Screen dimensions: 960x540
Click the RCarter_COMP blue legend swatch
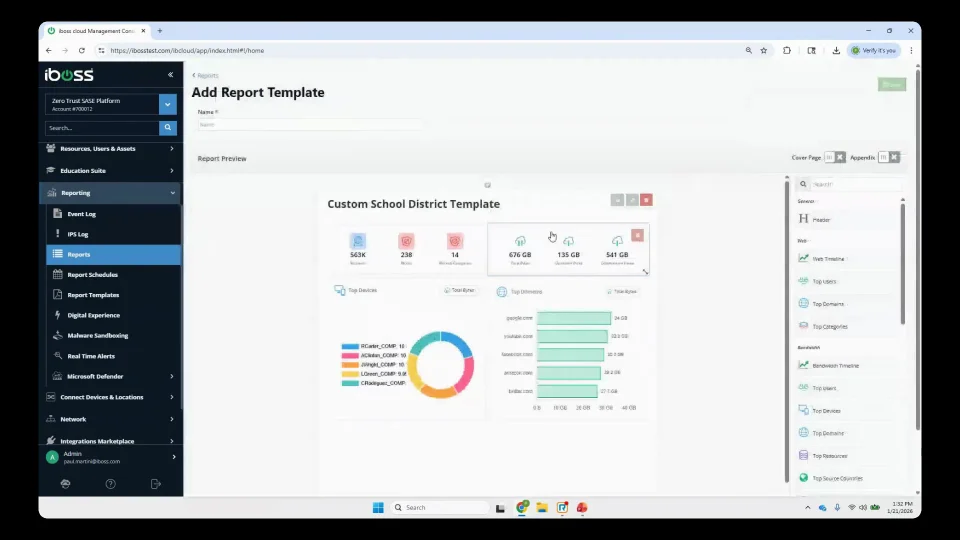tap(350, 347)
